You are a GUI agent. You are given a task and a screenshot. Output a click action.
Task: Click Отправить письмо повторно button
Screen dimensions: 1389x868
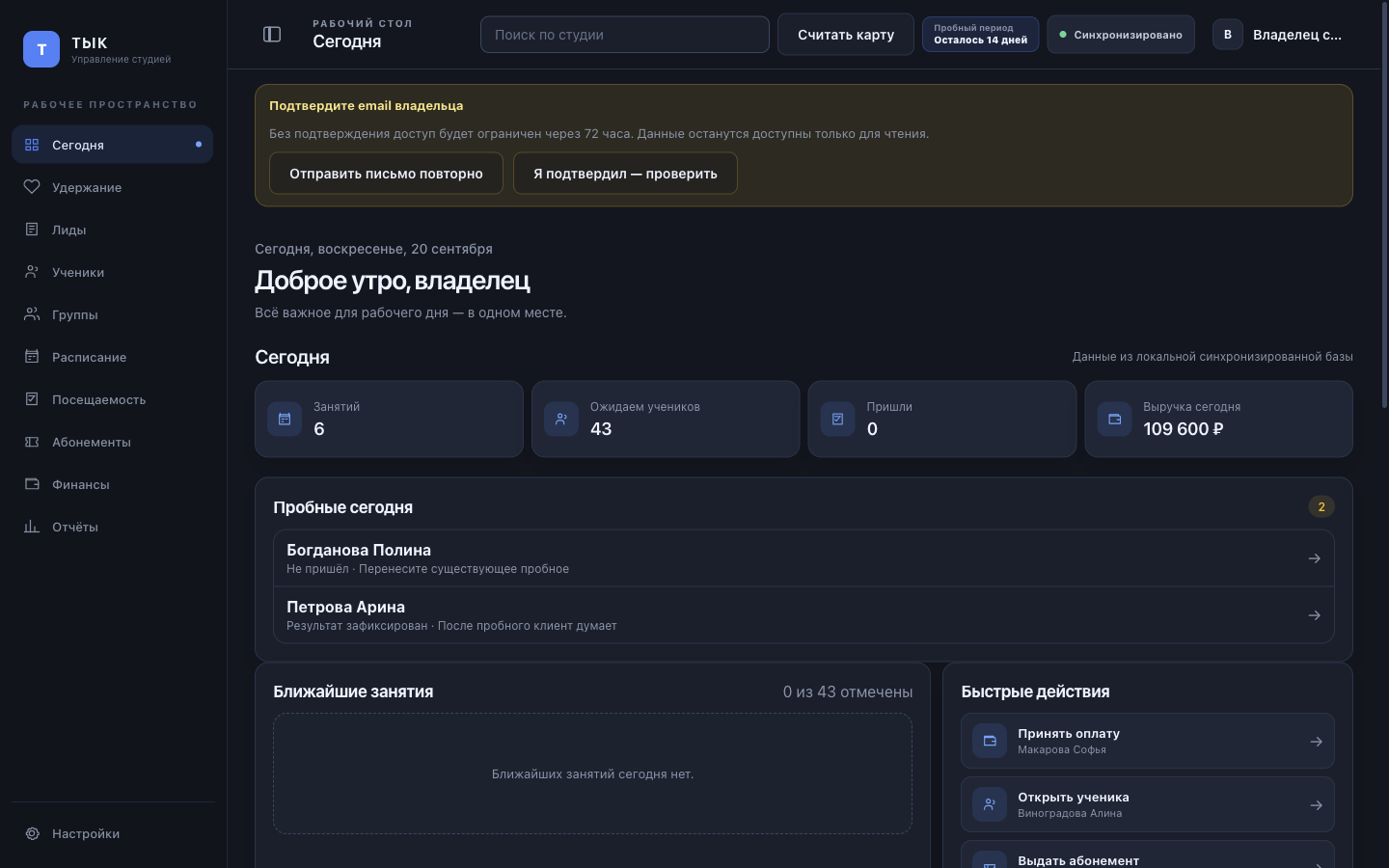tap(386, 174)
